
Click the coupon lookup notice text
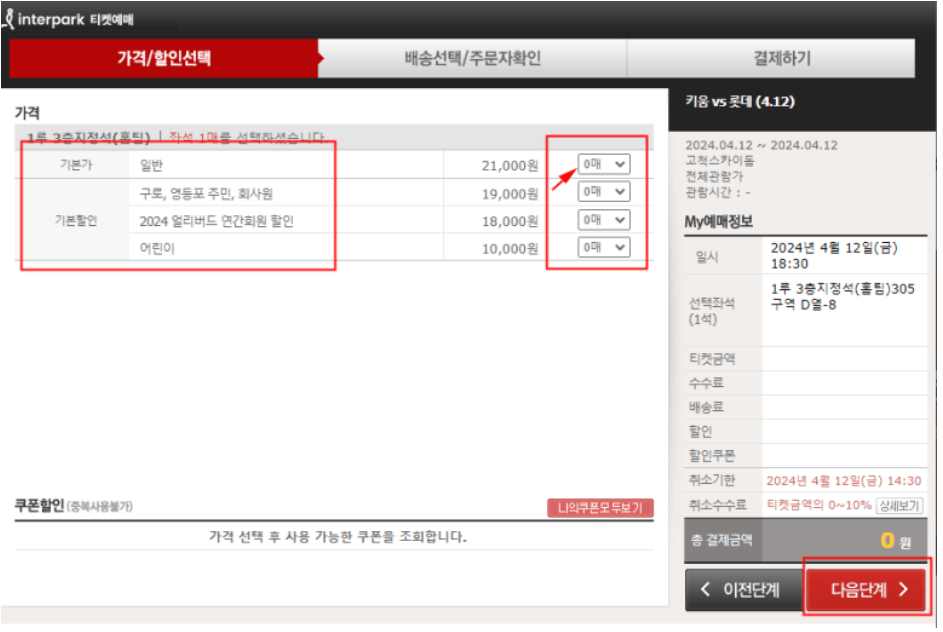point(339,538)
